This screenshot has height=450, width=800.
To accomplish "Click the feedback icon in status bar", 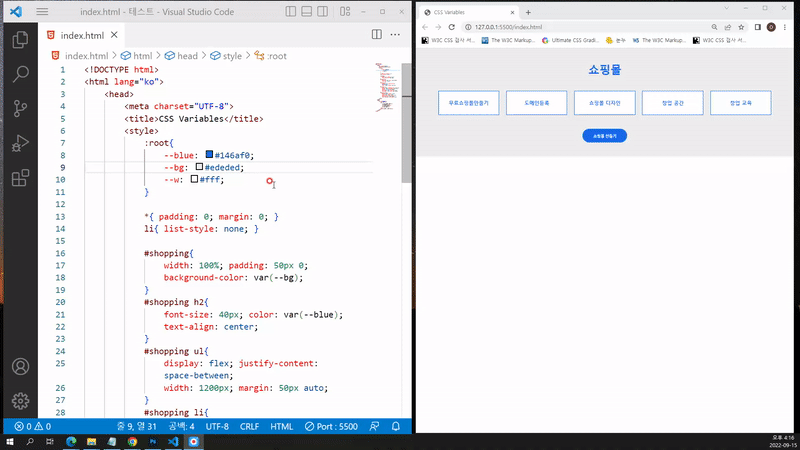I will (x=374, y=427).
